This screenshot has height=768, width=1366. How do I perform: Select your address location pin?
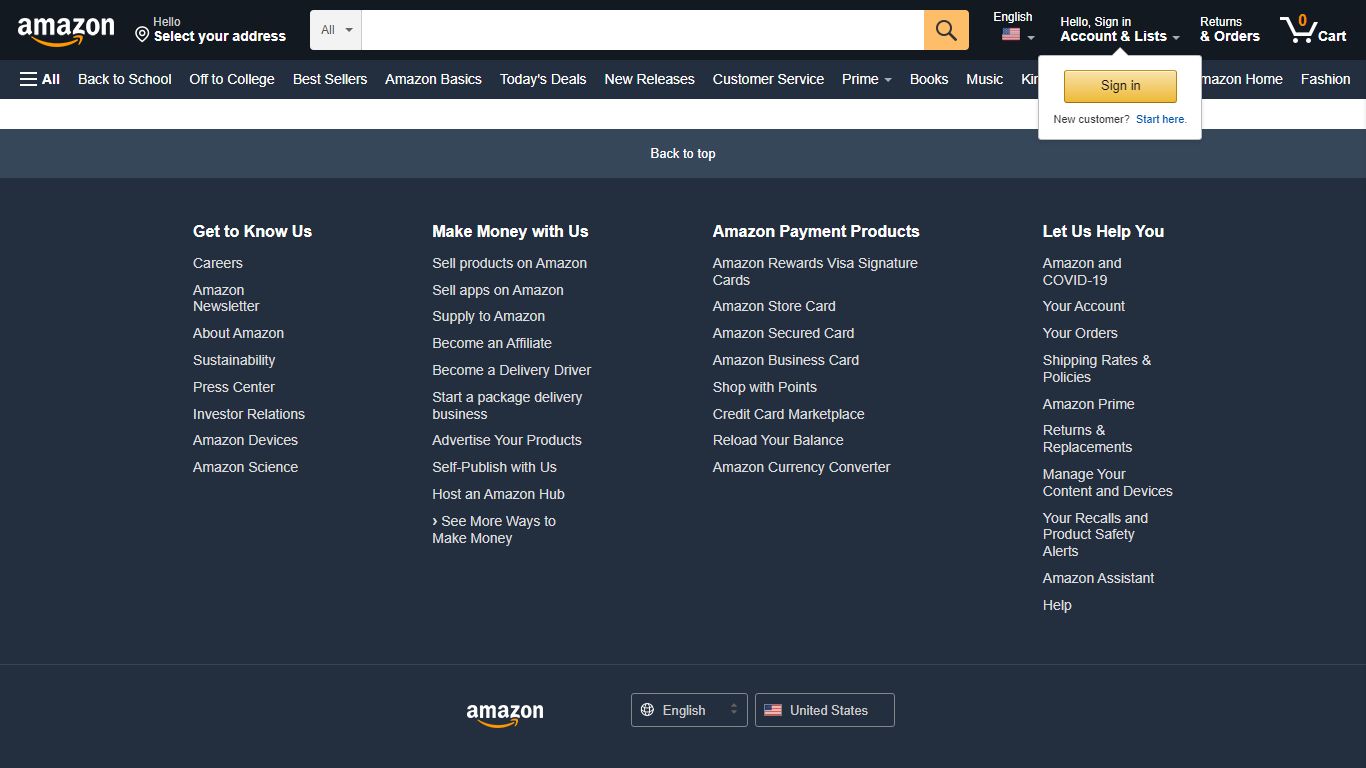(x=142, y=35)
